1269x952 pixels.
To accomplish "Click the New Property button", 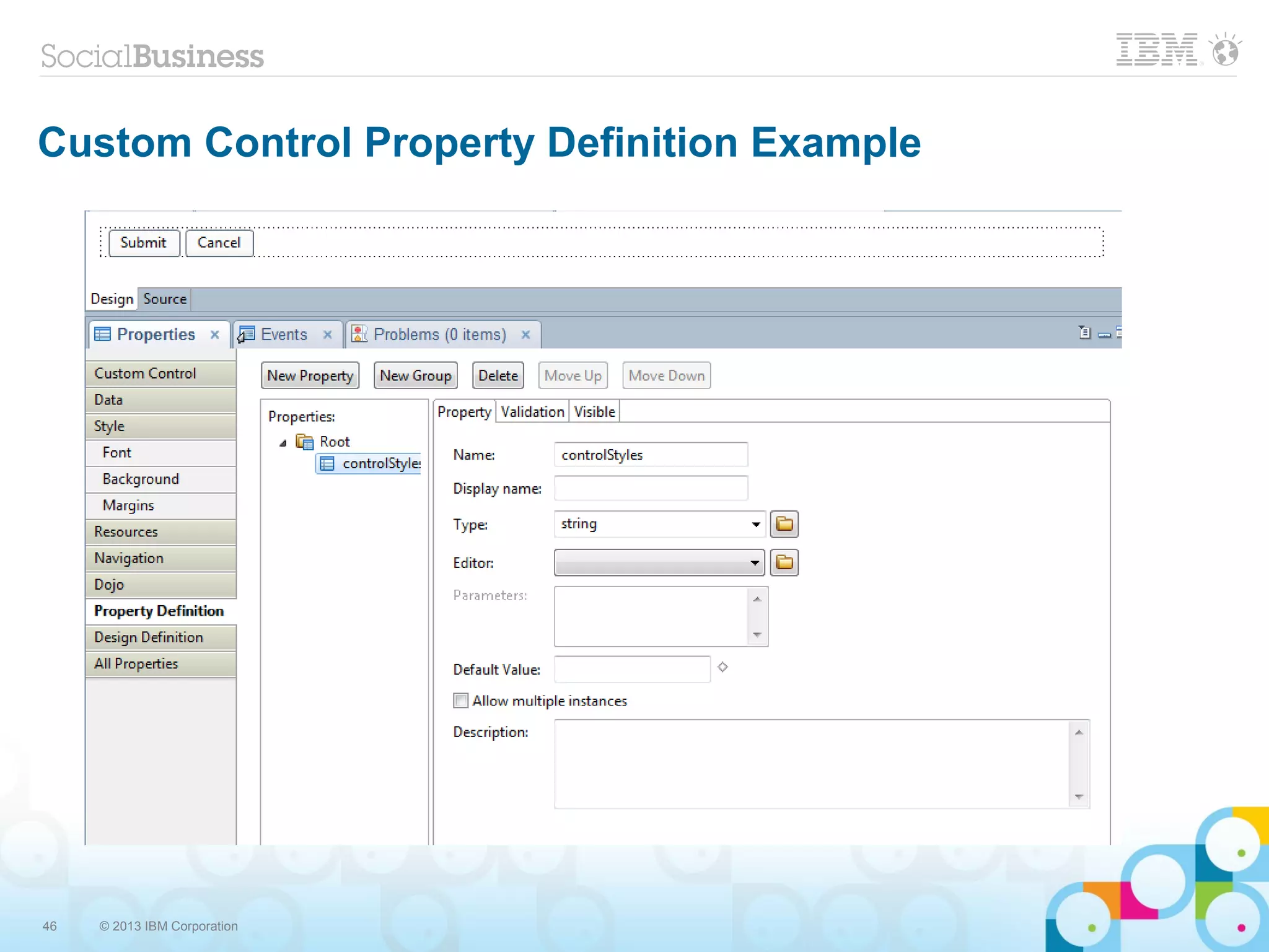I will pyautogui.click(x=310, y=375).
